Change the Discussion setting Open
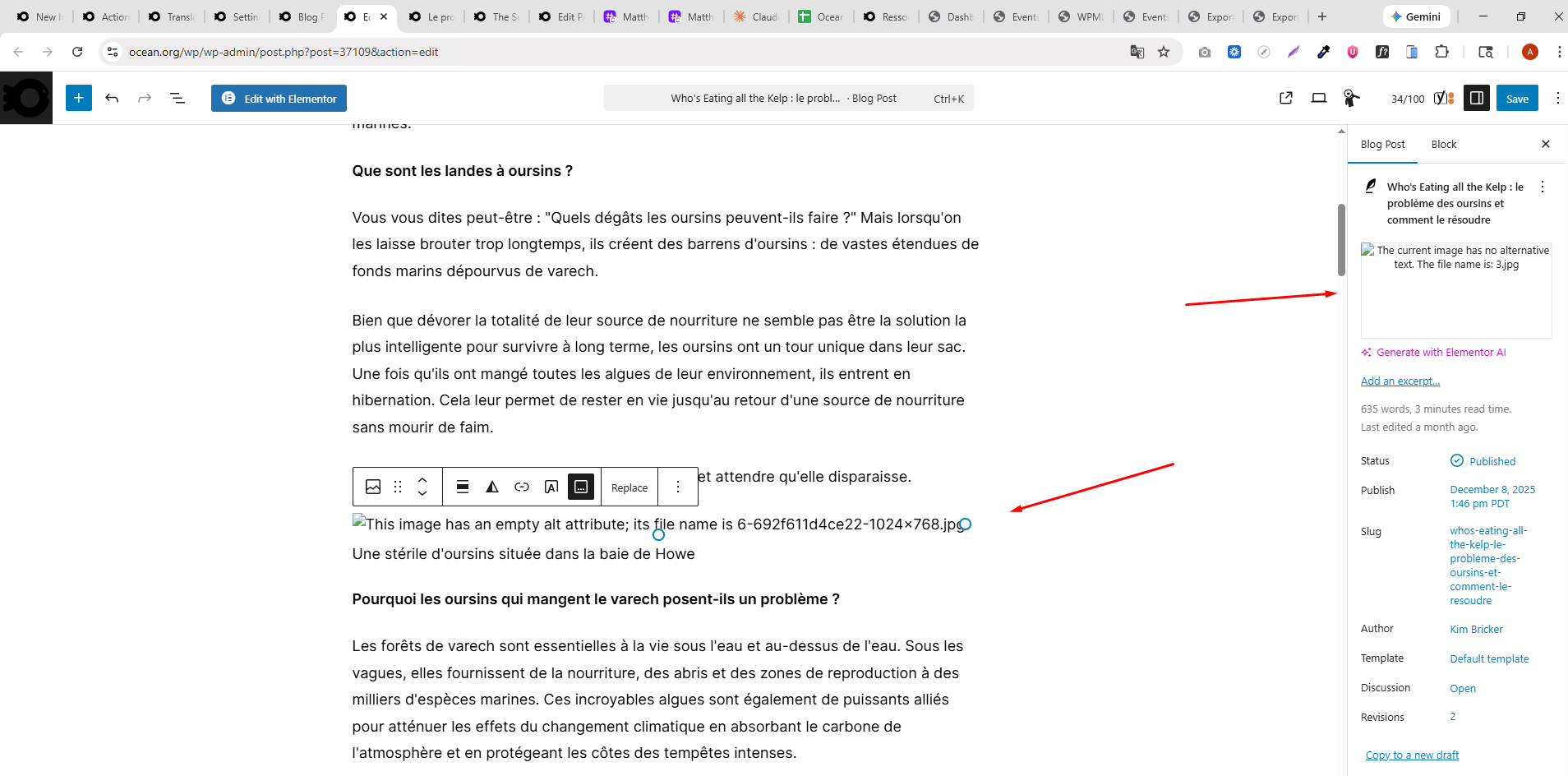This screenshot has width=1568, height=776. (x=1463, y=689)
